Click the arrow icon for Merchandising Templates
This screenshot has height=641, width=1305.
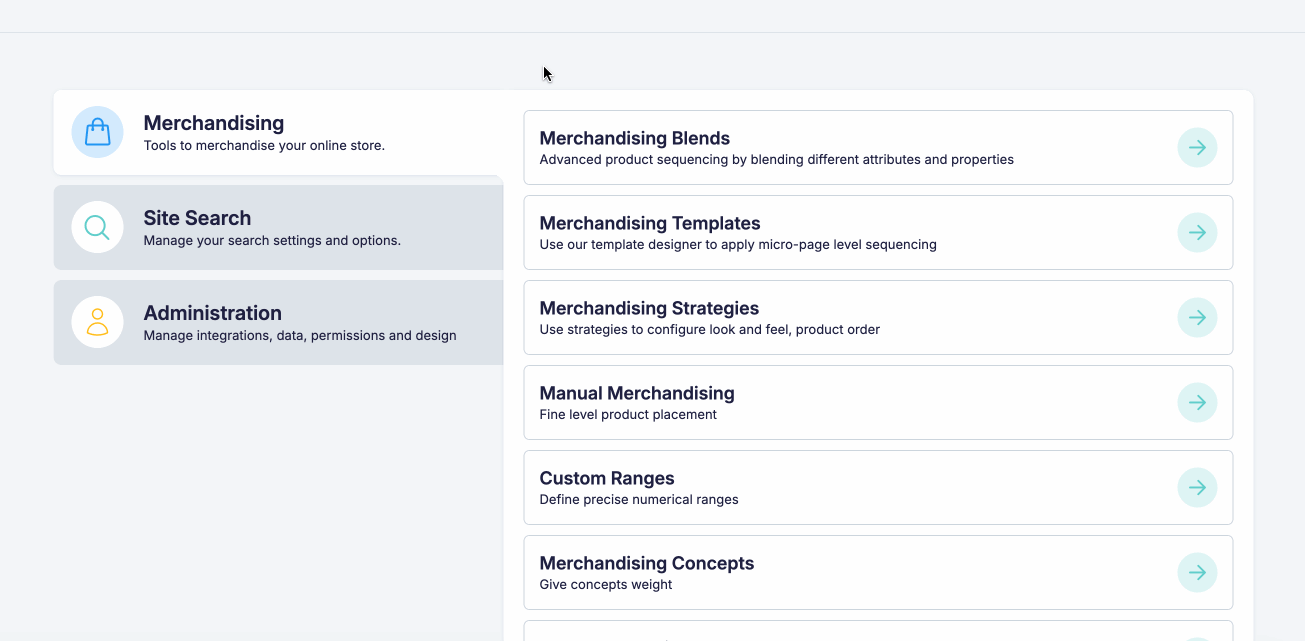pos(1197,233)
